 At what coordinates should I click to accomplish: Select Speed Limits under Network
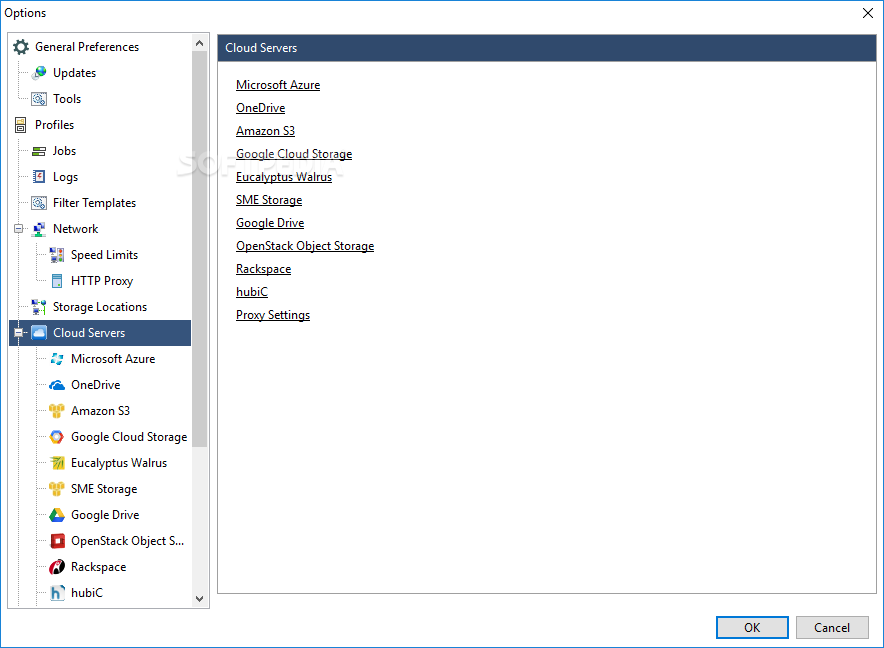(104, 255)
